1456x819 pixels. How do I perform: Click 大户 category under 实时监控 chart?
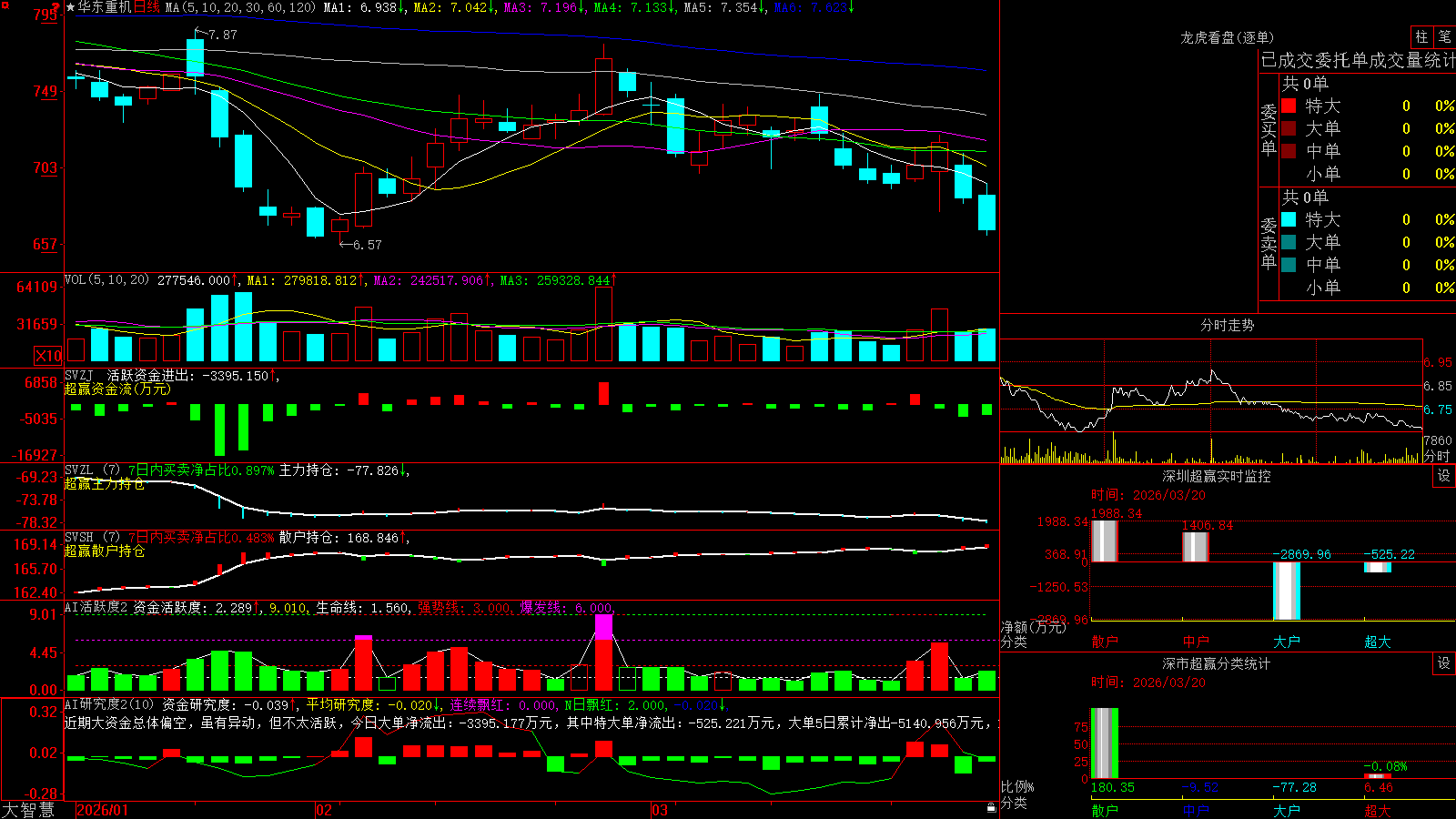point(1287,642)
